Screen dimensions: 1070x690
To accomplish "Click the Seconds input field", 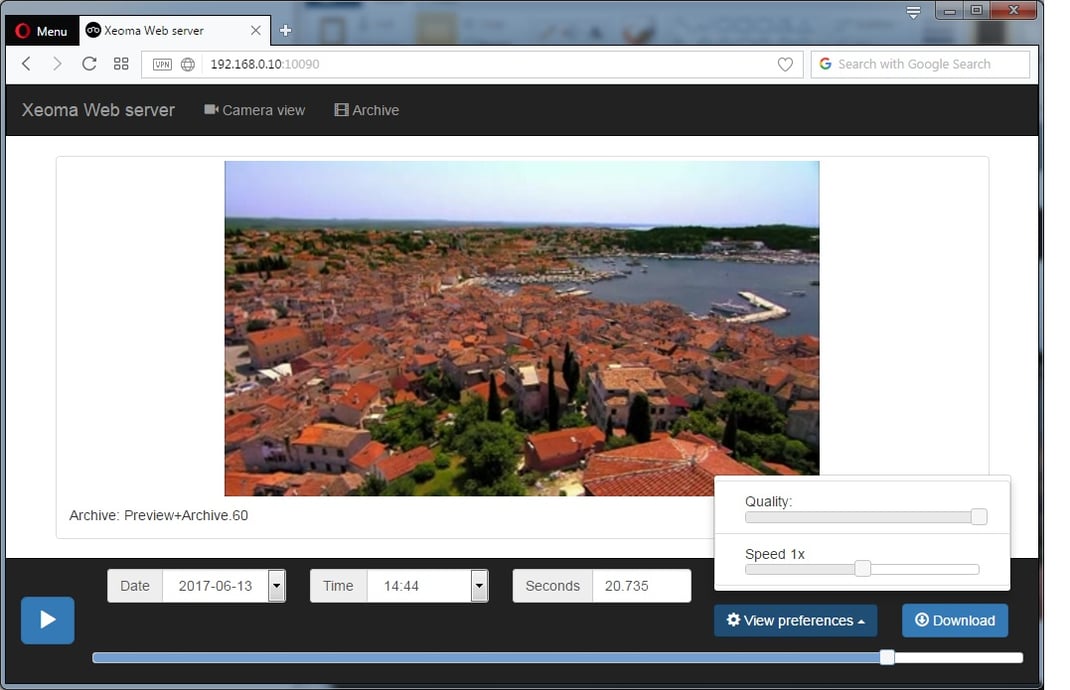I will tap(641, 586).
